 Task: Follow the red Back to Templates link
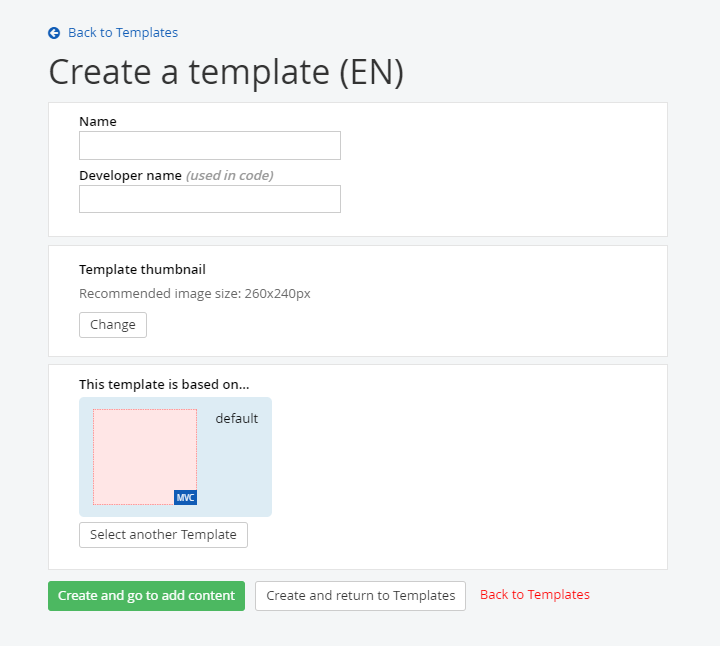(x=535, y=595)
